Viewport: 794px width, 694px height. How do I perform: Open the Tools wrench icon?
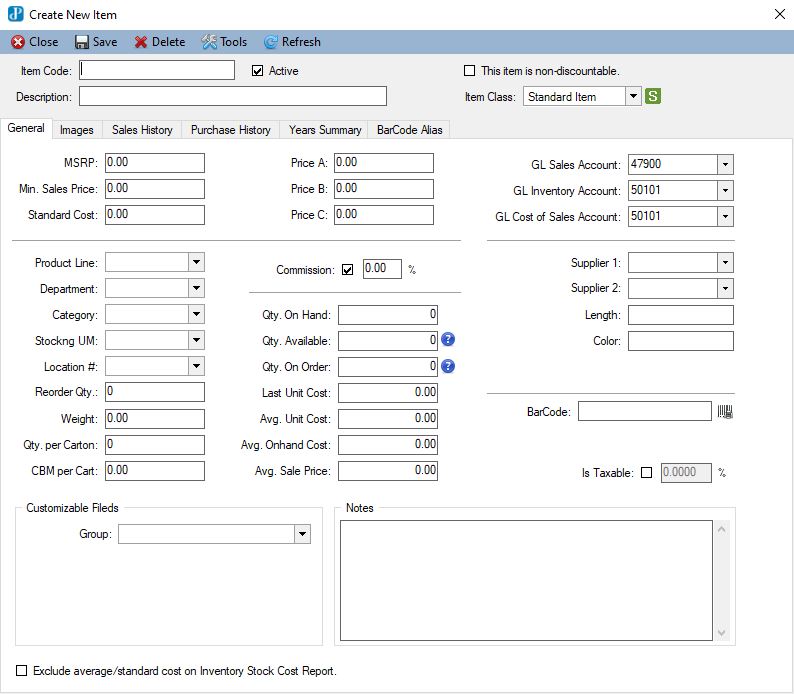[209, 42]
